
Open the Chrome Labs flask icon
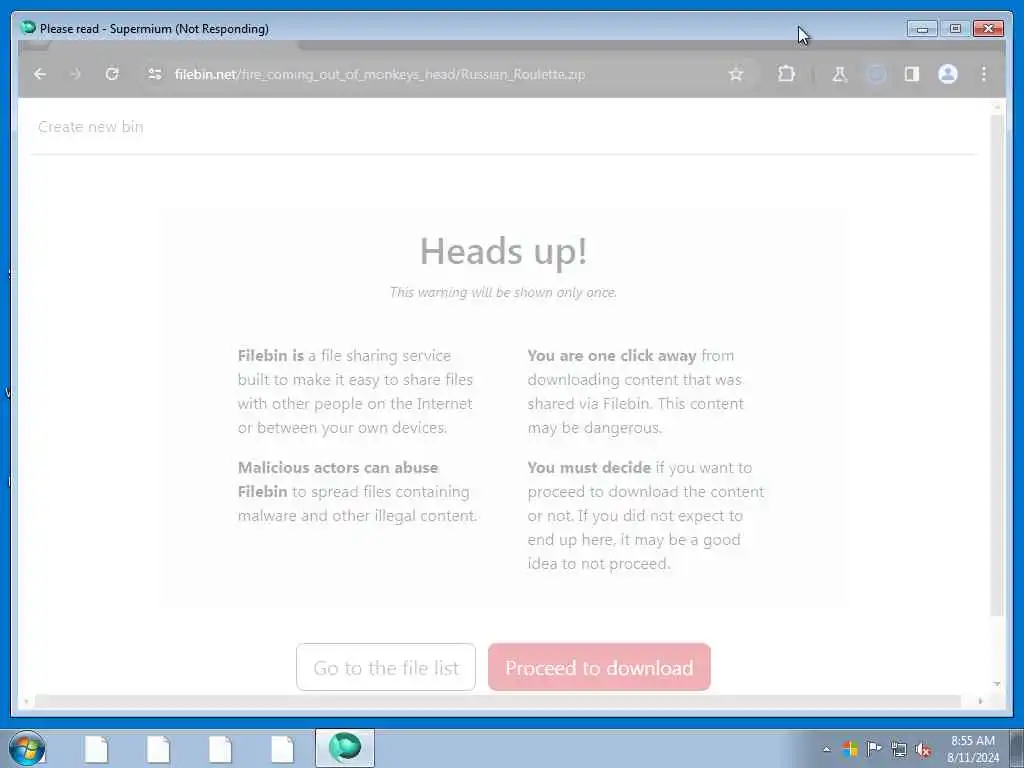[840, 74]
